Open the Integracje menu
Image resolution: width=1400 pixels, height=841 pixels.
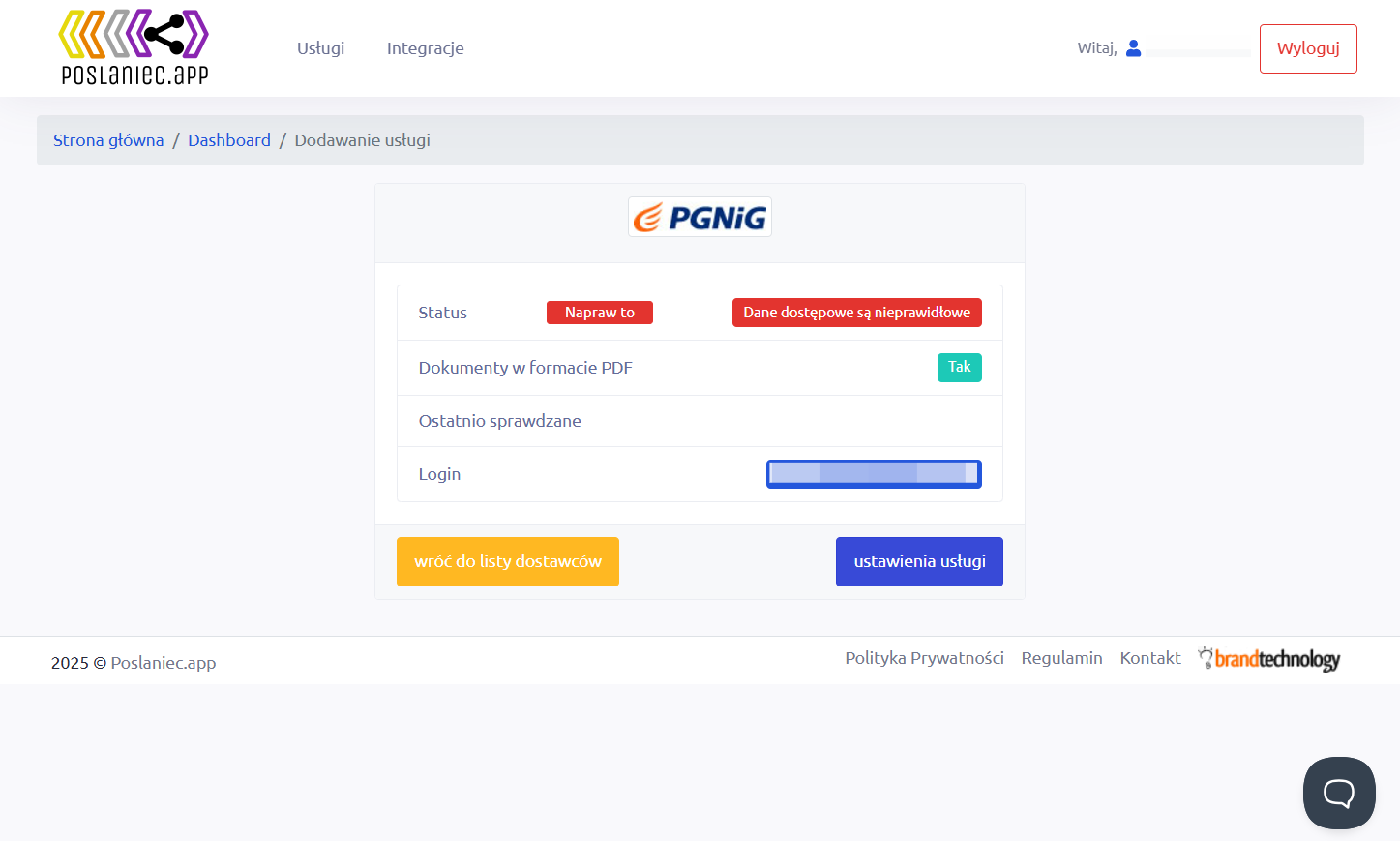pyautogui.click(x=426, y=48)
